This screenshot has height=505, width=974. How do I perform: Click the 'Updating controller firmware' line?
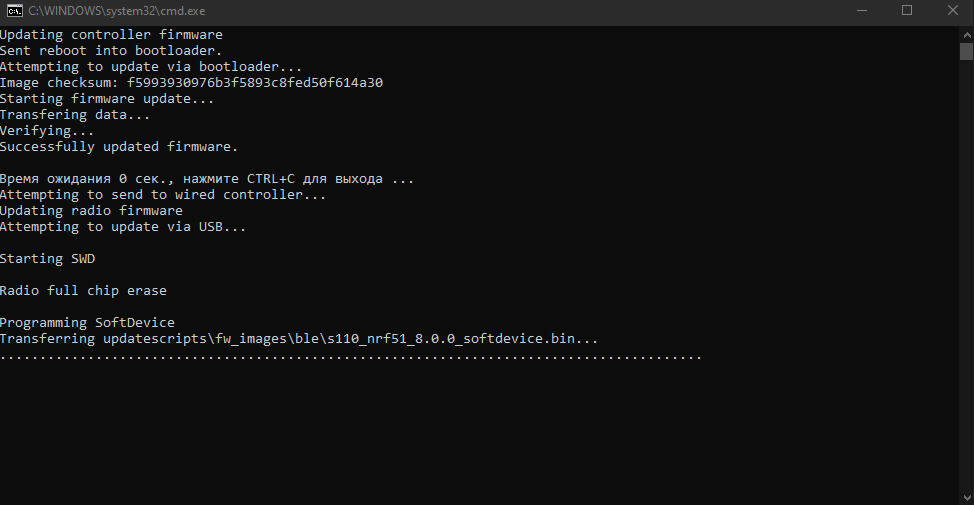pyautogui.click(x=111, y=35)
